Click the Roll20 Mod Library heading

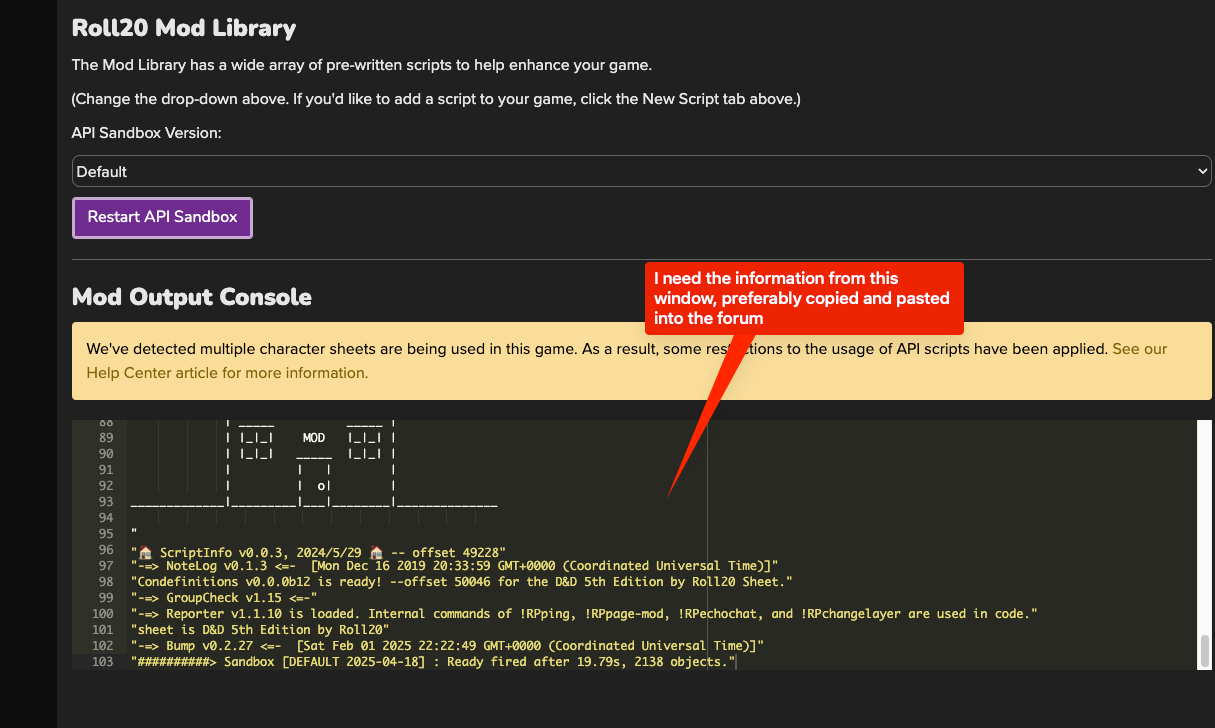pos(184,28)
